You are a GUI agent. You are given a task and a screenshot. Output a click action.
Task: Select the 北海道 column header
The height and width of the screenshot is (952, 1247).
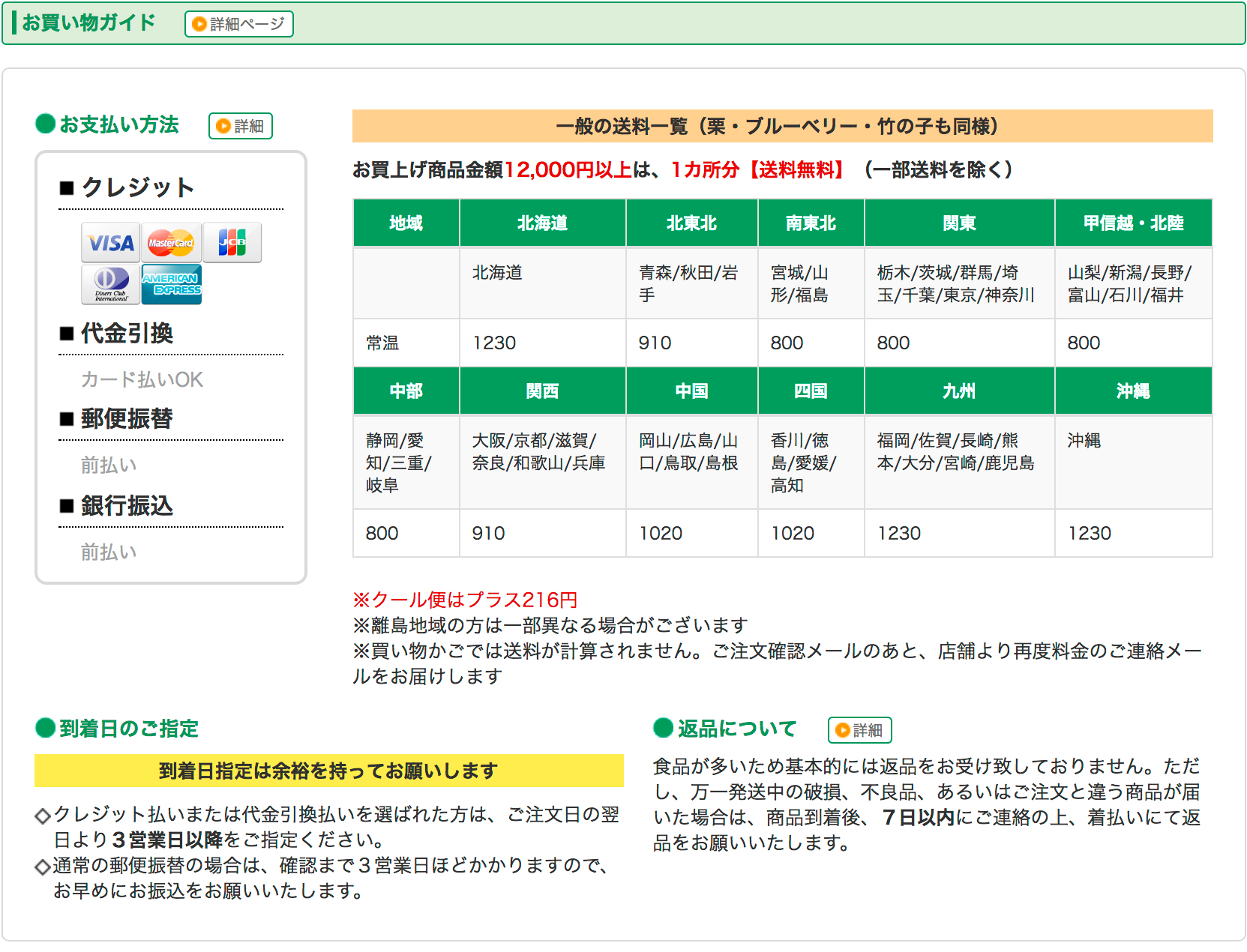[542, 223]
